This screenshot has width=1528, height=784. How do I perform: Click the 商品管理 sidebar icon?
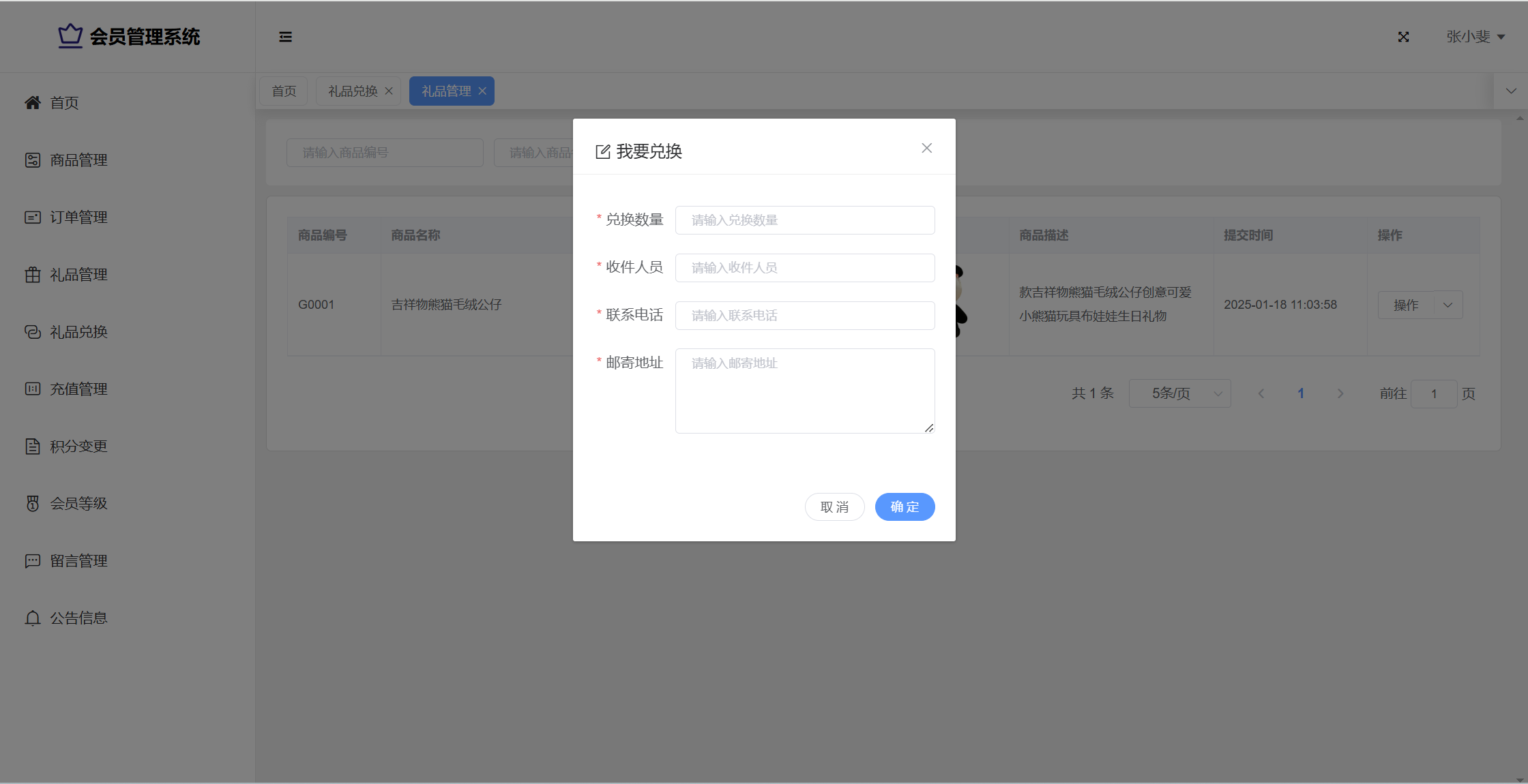[x=32, y=160]
